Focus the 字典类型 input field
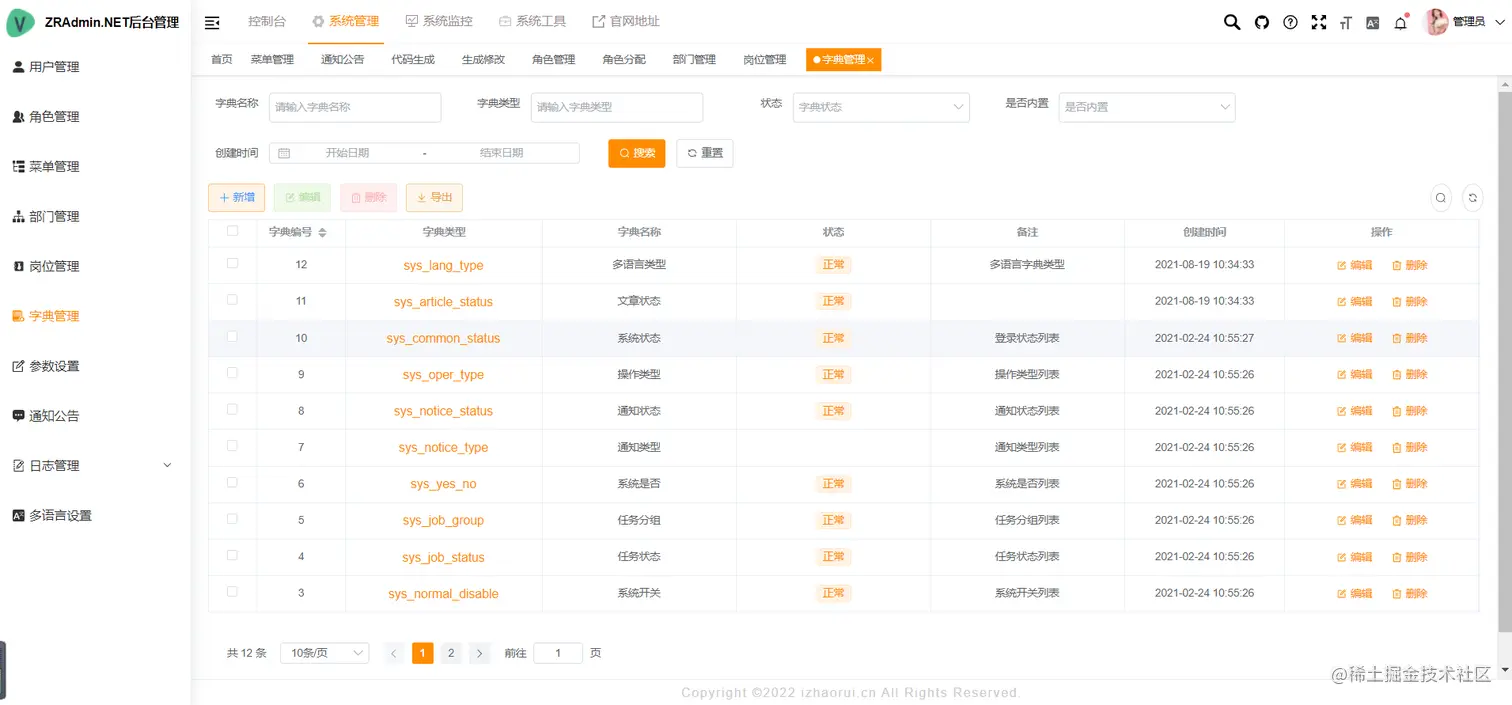This screenshot has width=1512, height=705. point(617,107)
